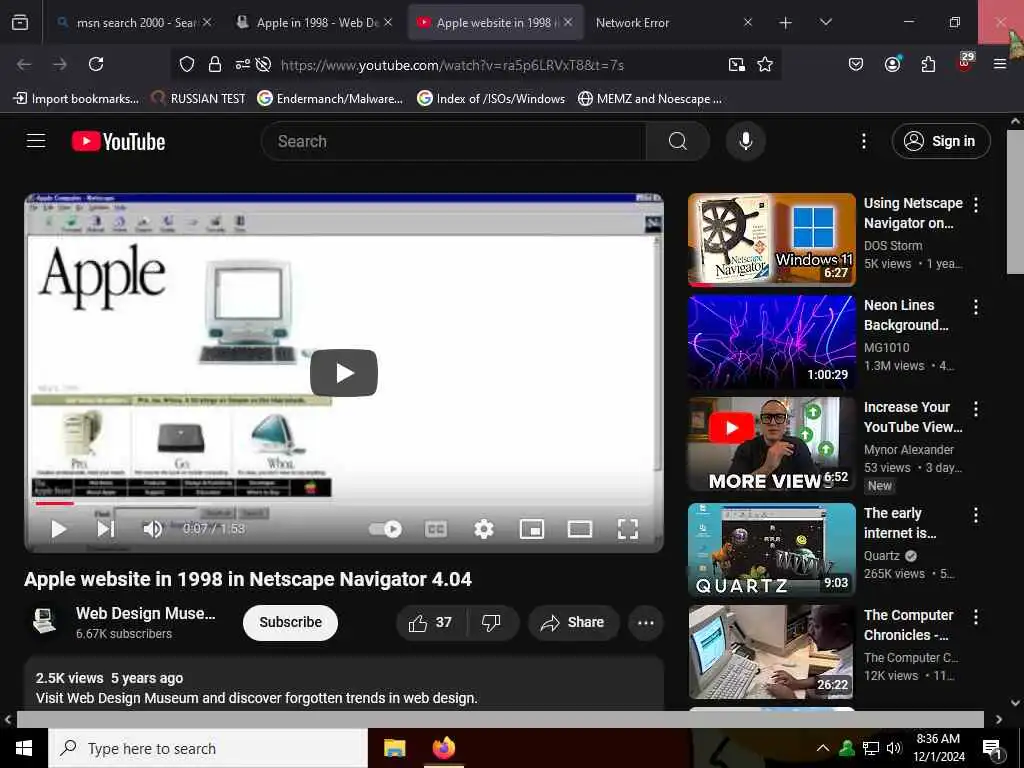The height and width of the screenshot is (768, 1024).
Task: Open File Explorer from taskbar
Action: [x=394, y=748]
